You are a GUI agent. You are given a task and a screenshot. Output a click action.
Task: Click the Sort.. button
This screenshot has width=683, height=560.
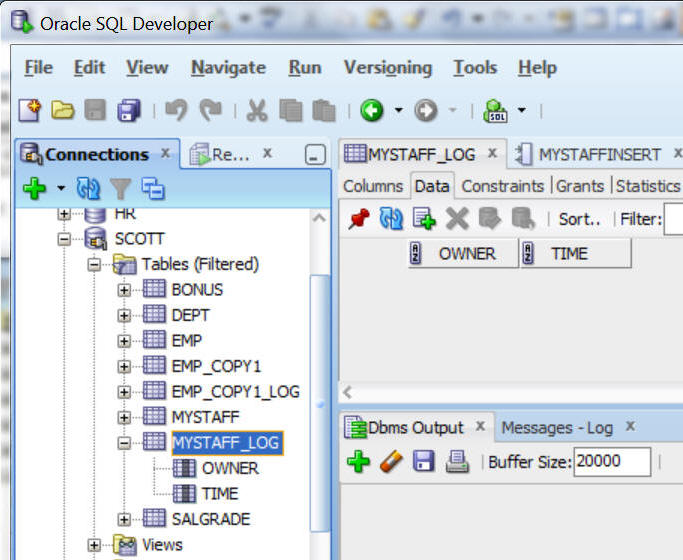click(x=579, y=219)
